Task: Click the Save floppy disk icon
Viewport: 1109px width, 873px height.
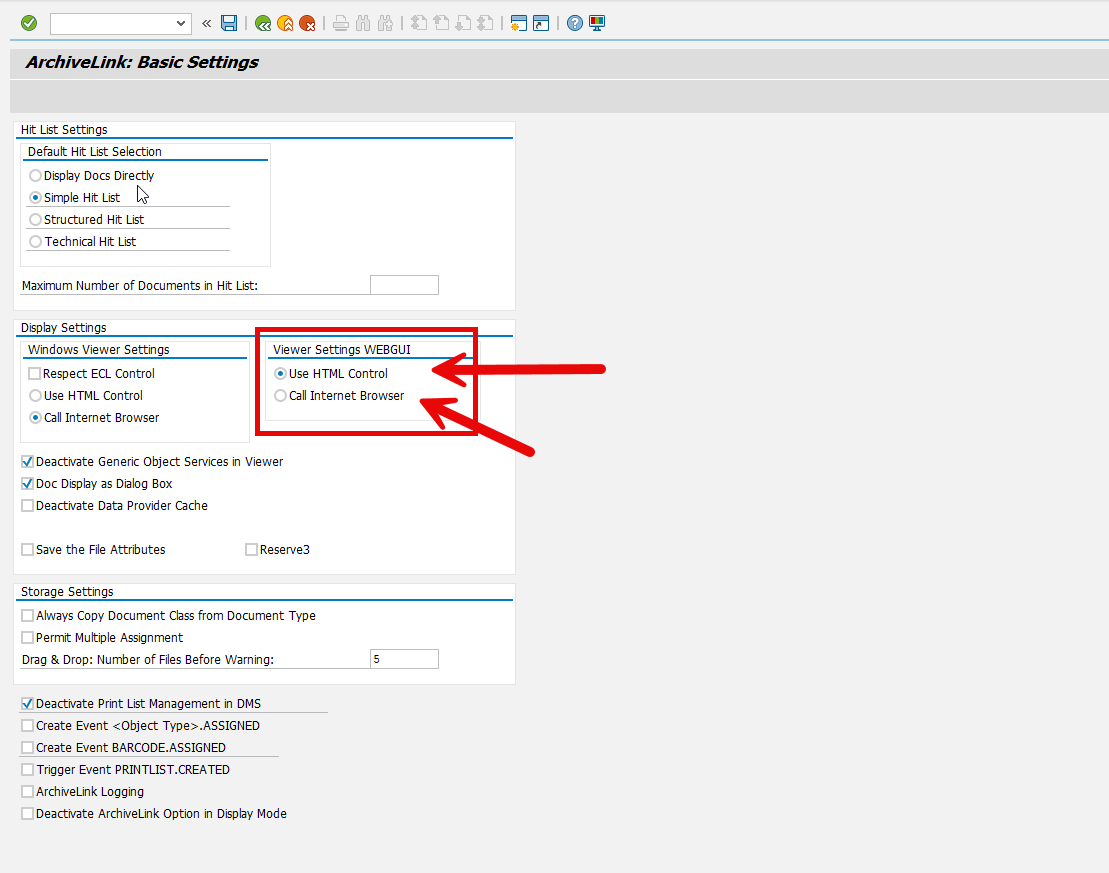Action: (229, 23)
